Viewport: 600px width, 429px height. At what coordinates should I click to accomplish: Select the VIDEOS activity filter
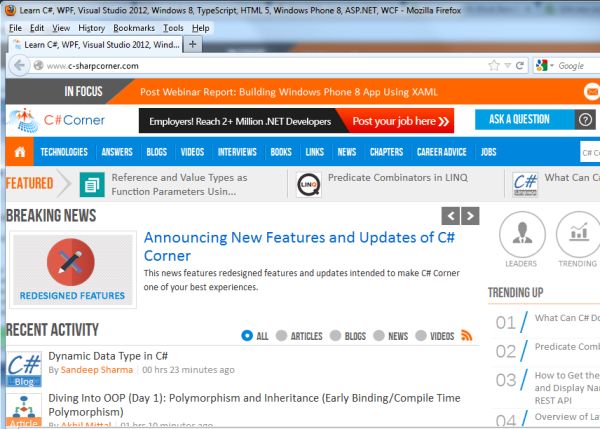[x=435, y=336]
